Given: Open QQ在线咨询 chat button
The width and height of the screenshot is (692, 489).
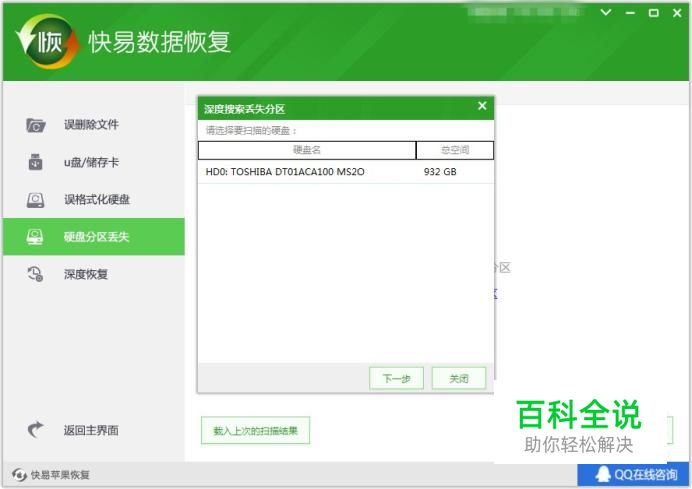Looking at the screenshot, I should point(634,475).
